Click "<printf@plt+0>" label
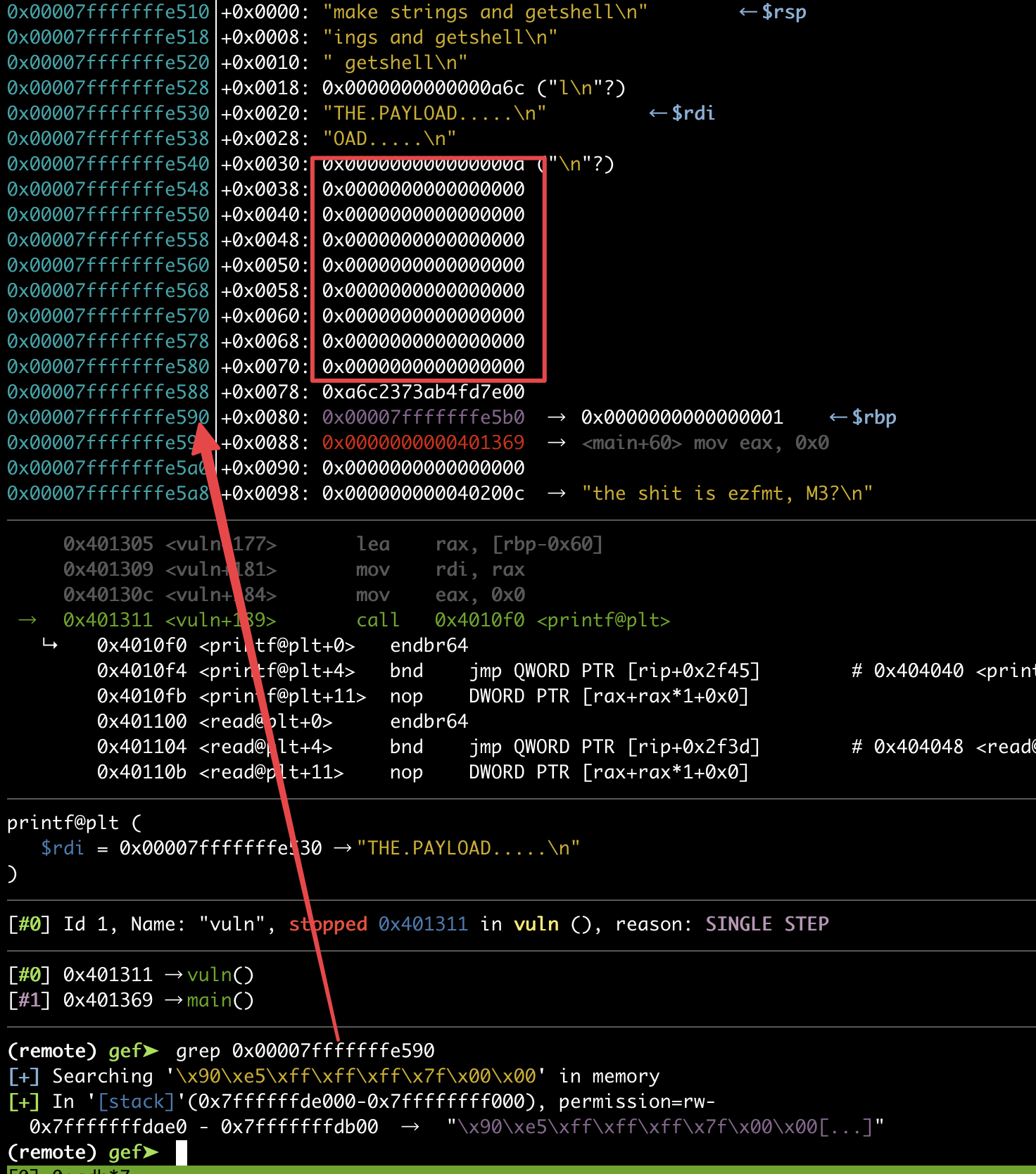Viewport: 1036px width, 1174px height. (x=277, y=645)
